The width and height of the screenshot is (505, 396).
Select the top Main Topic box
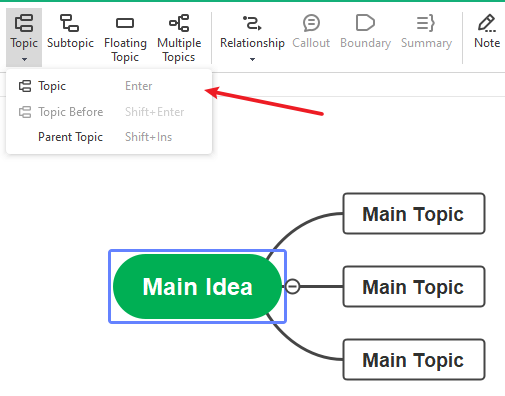click(x=414, y=213)
